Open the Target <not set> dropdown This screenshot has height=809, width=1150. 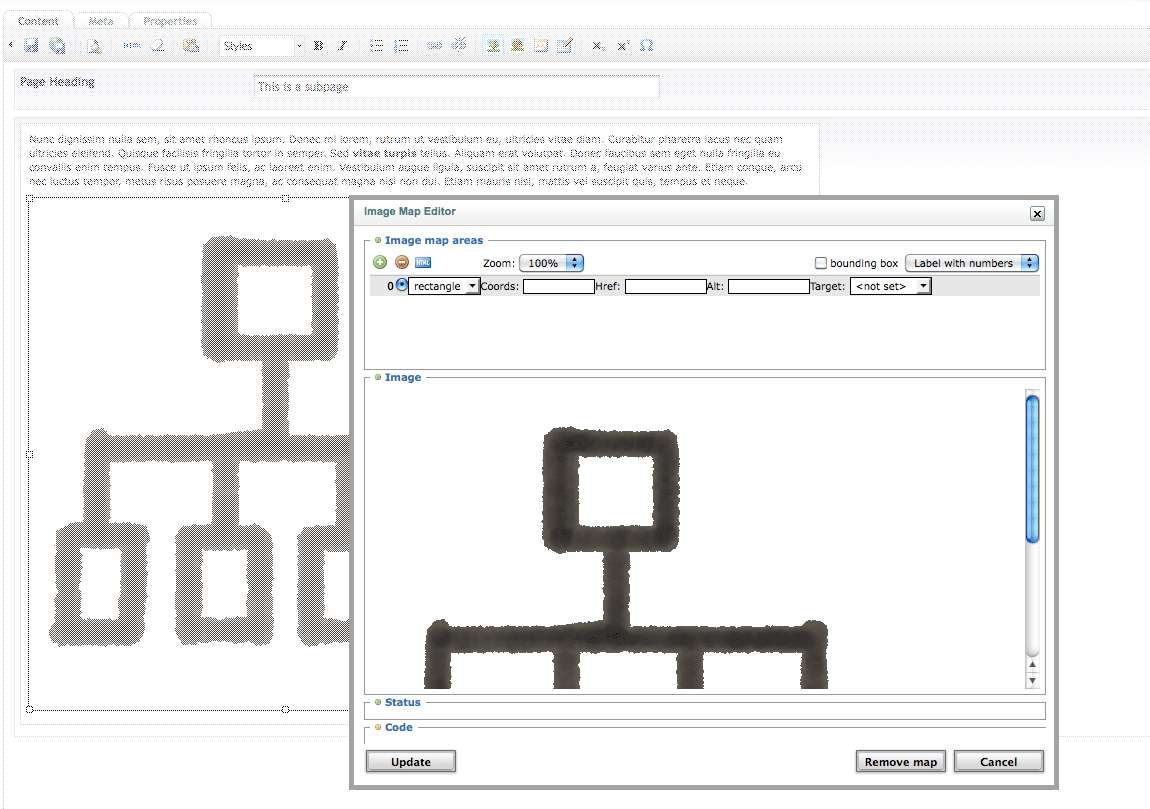coord(890,286)
